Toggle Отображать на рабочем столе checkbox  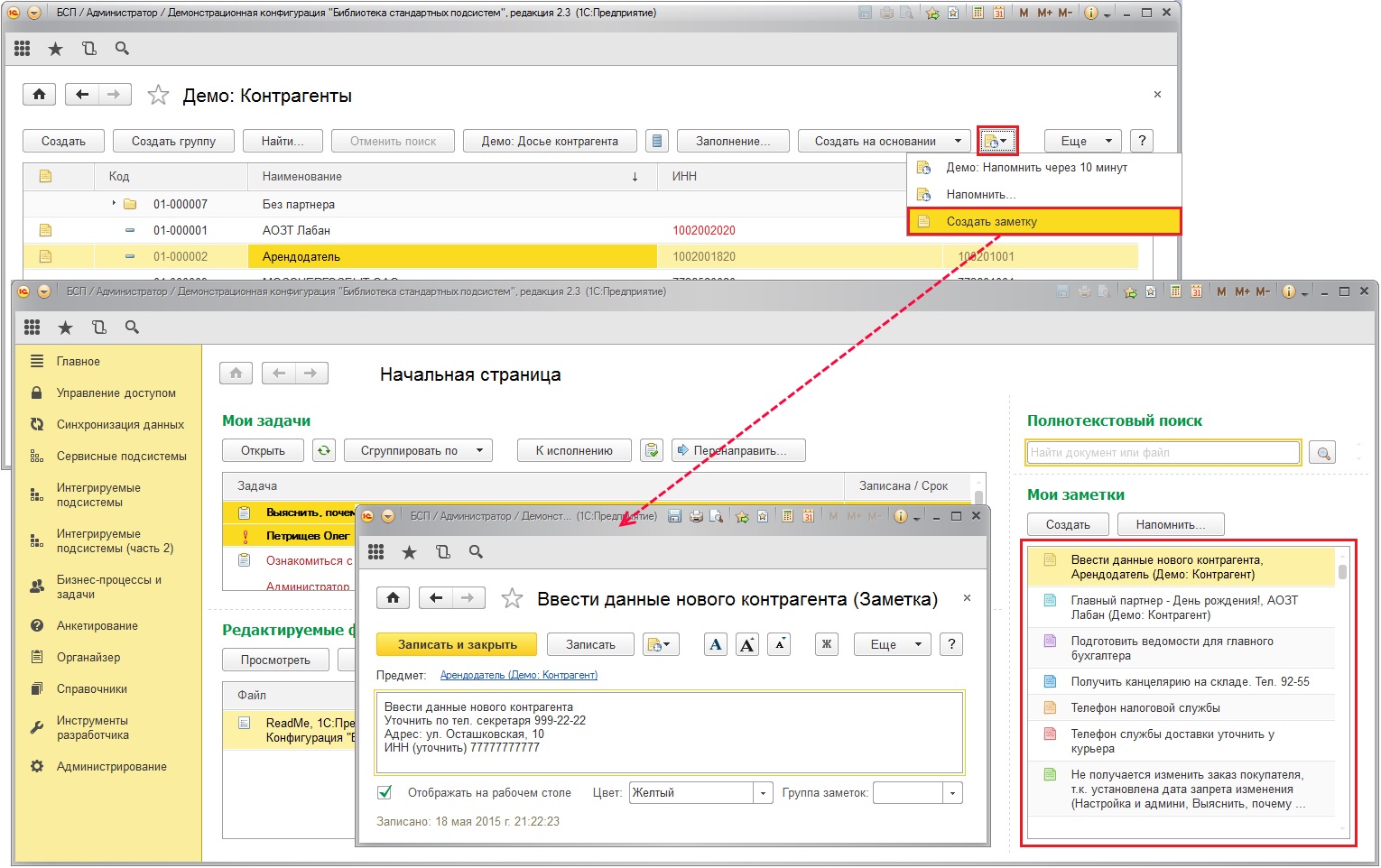pos(385,792)
